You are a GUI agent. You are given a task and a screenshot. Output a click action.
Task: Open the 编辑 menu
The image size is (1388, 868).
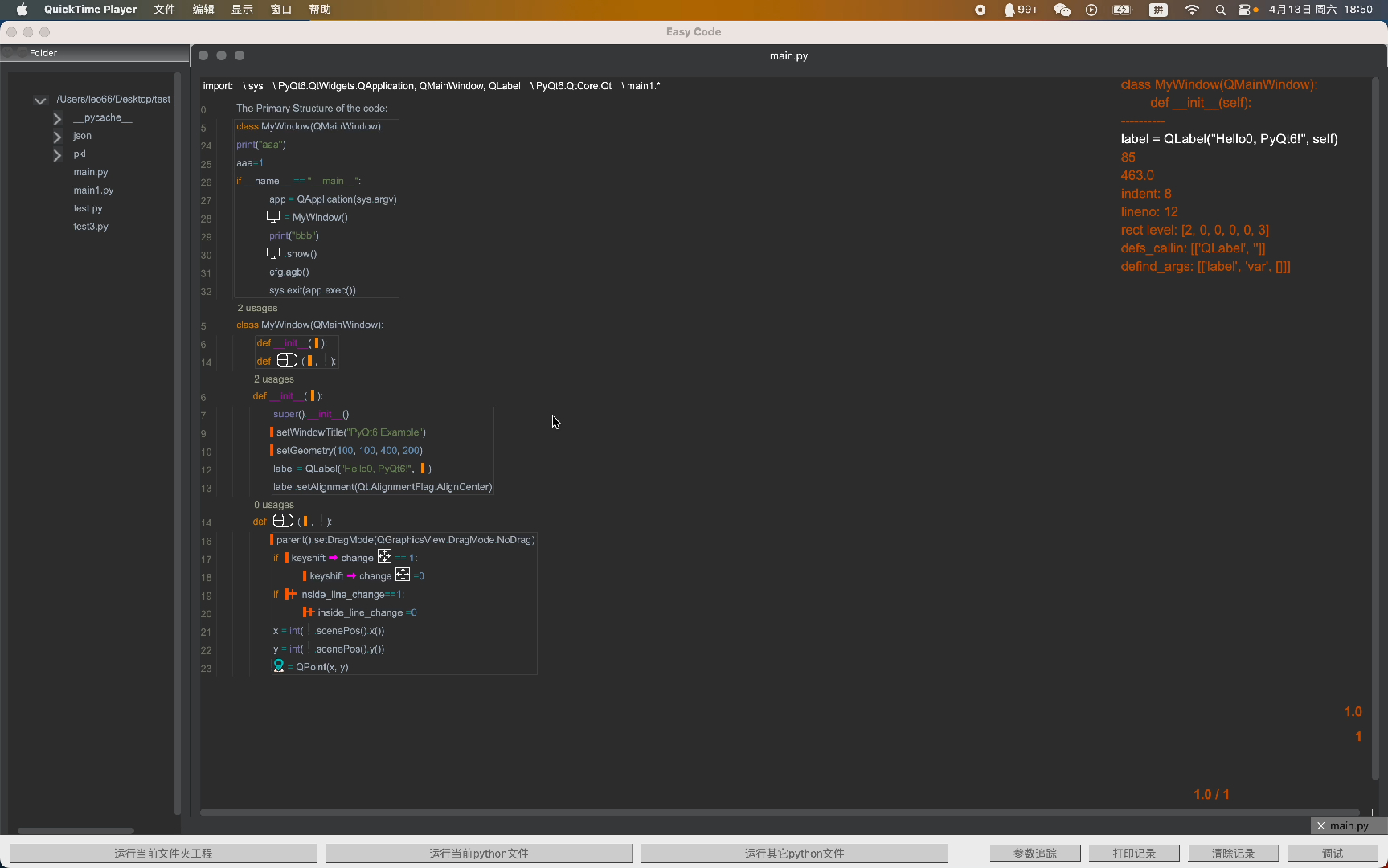203,10
